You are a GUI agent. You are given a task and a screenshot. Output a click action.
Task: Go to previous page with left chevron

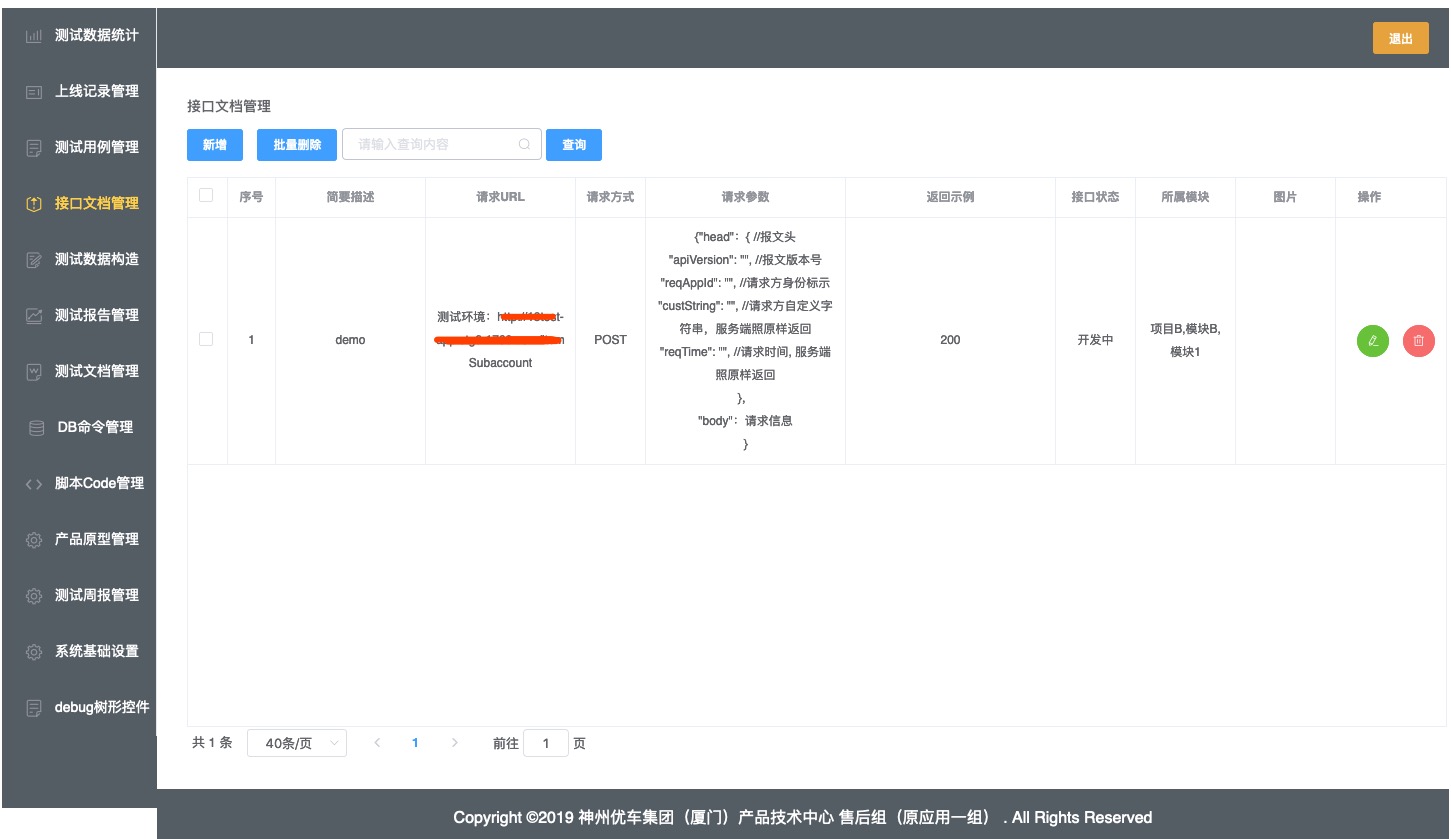[377, 743]
